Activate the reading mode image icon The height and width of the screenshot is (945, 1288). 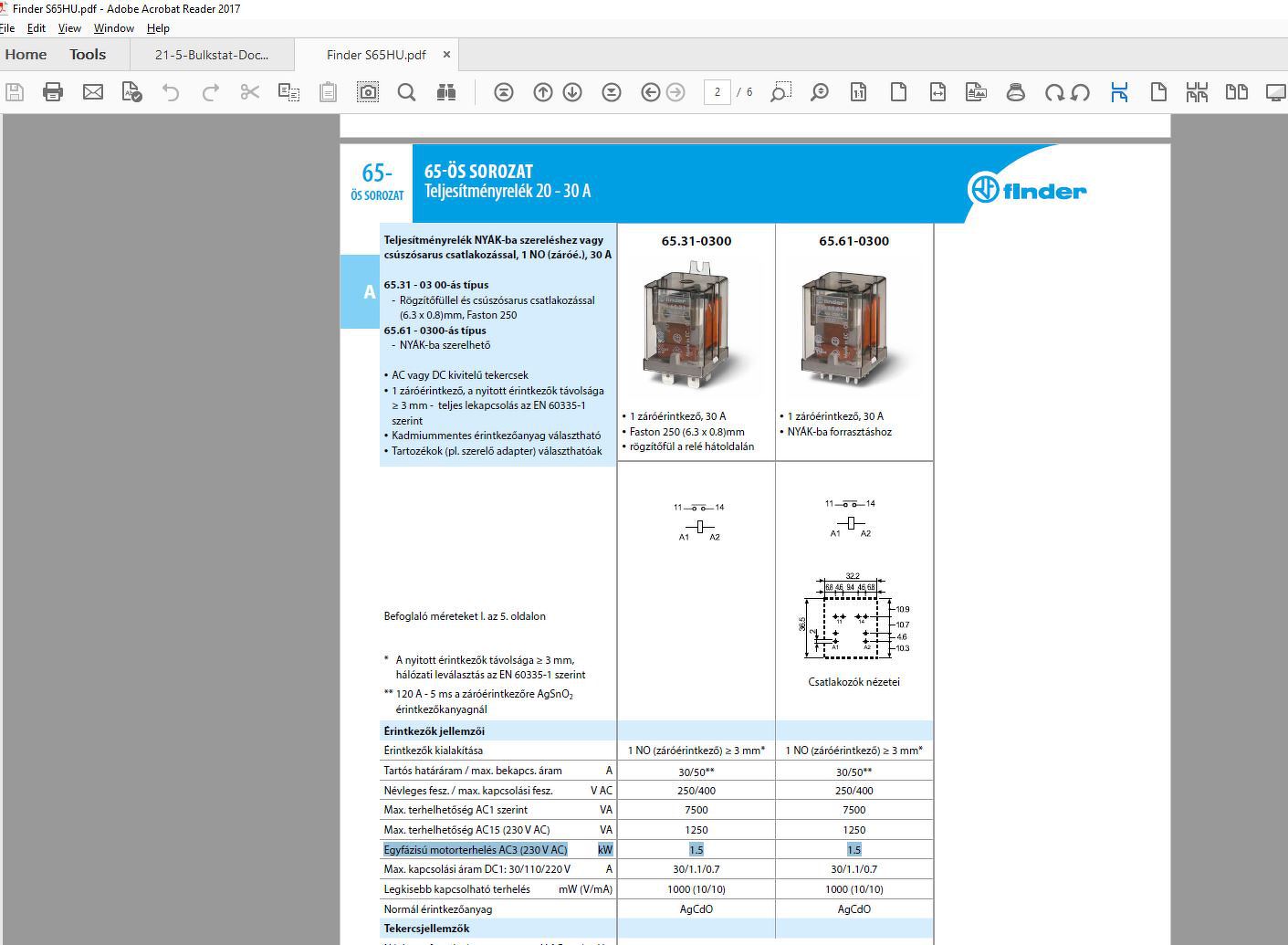pyautogui.click(x=977, y=92)
